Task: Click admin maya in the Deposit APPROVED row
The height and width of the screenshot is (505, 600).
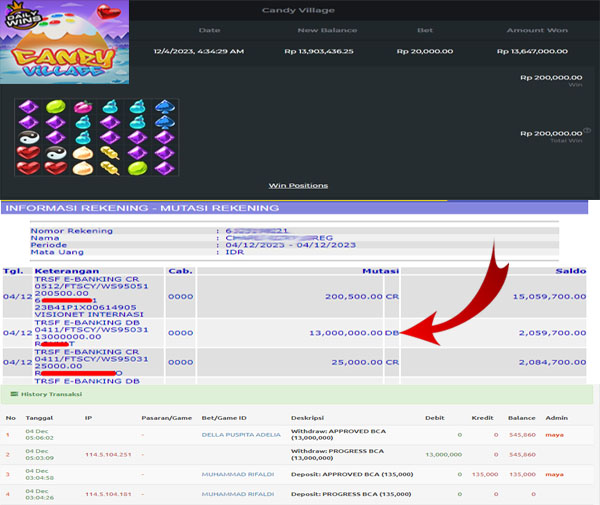Action: (x=554, y=474)
